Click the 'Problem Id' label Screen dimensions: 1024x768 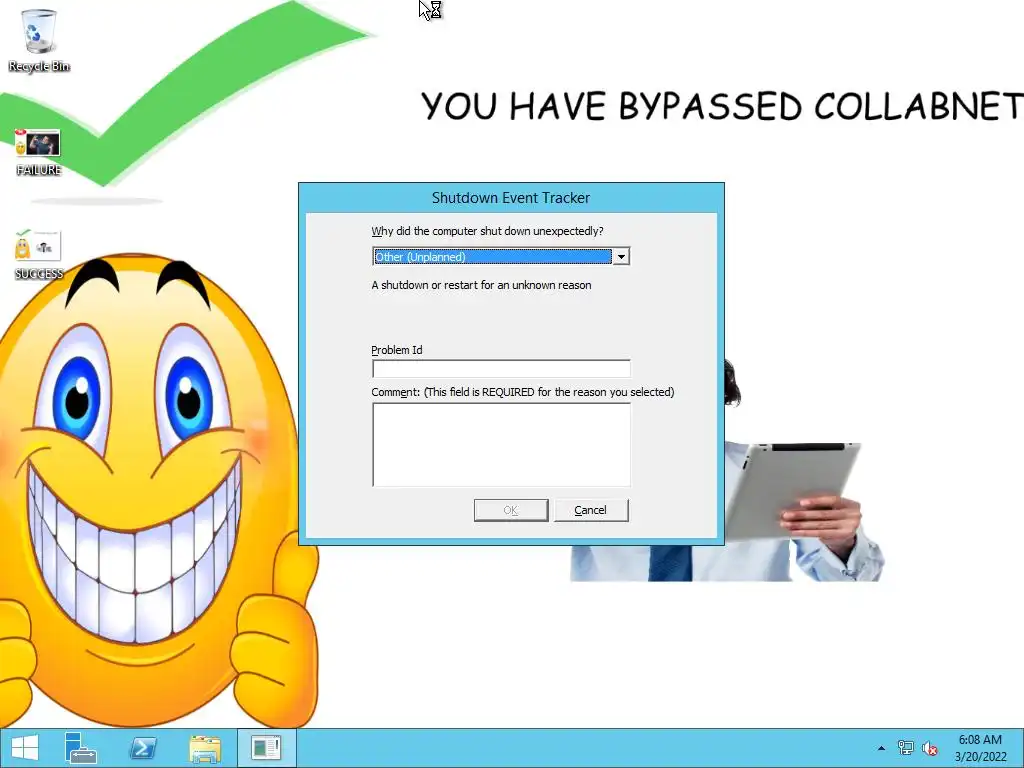[396, 350]
